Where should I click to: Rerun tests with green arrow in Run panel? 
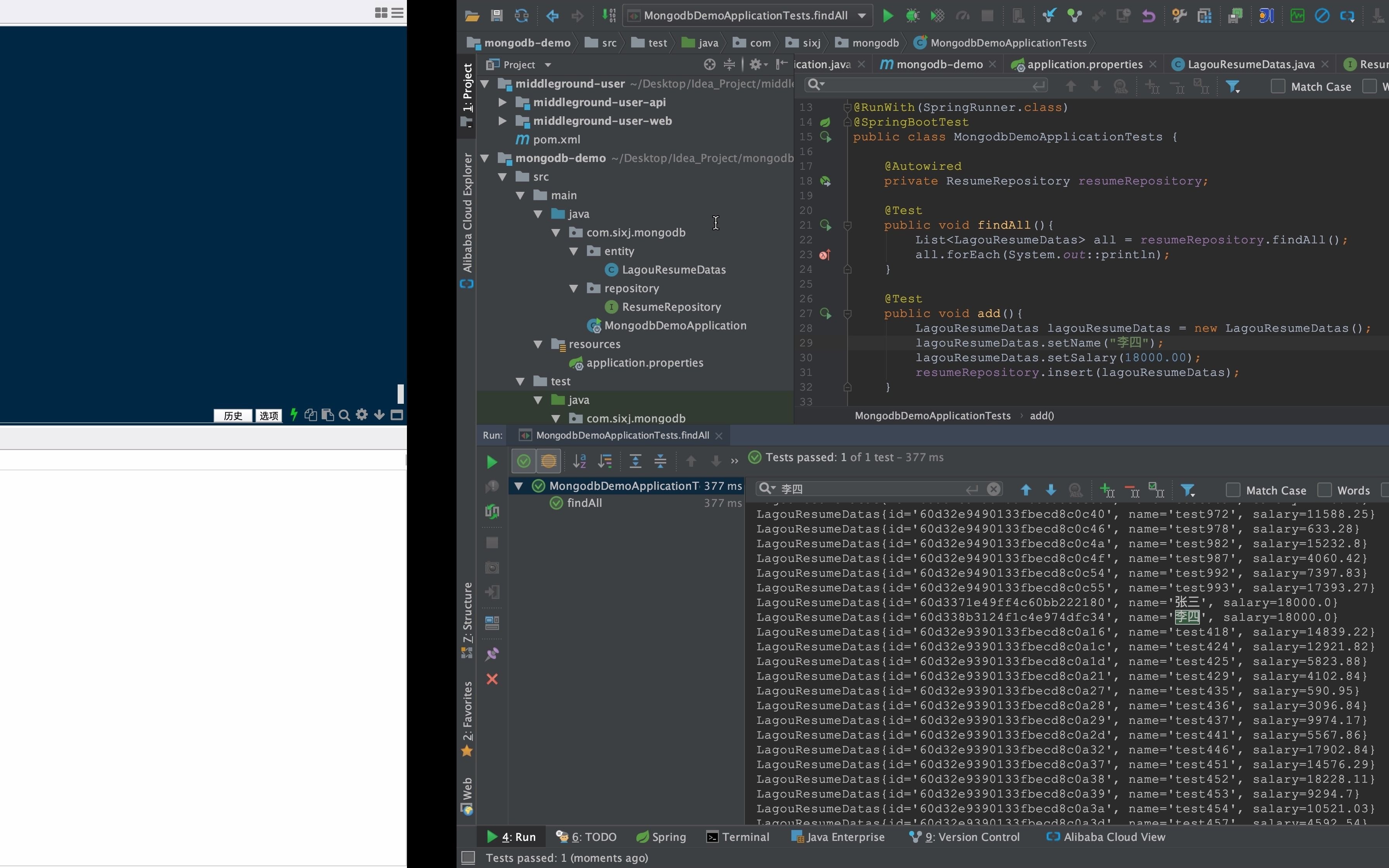pyautogui.click(x=491, y=462)
